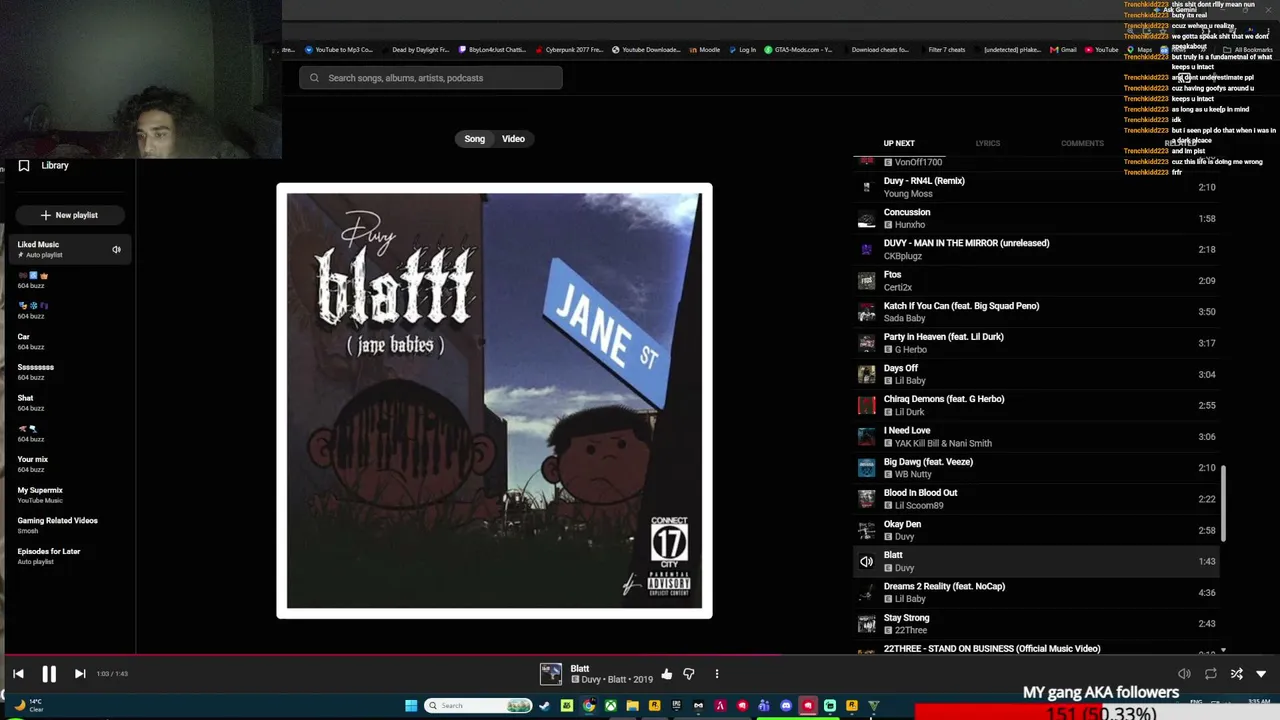Open the Moodle bookmark
This screenshot has height=720, width=1280.
click(705, 50)
